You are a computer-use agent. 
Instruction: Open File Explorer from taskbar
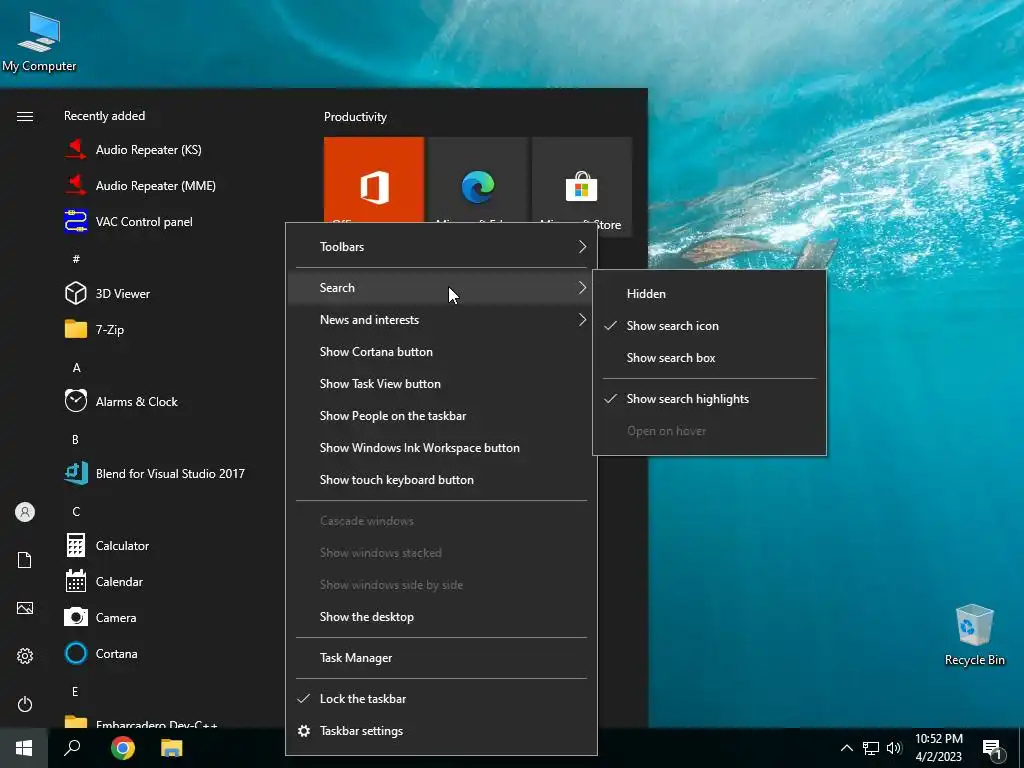click(172, 748)
